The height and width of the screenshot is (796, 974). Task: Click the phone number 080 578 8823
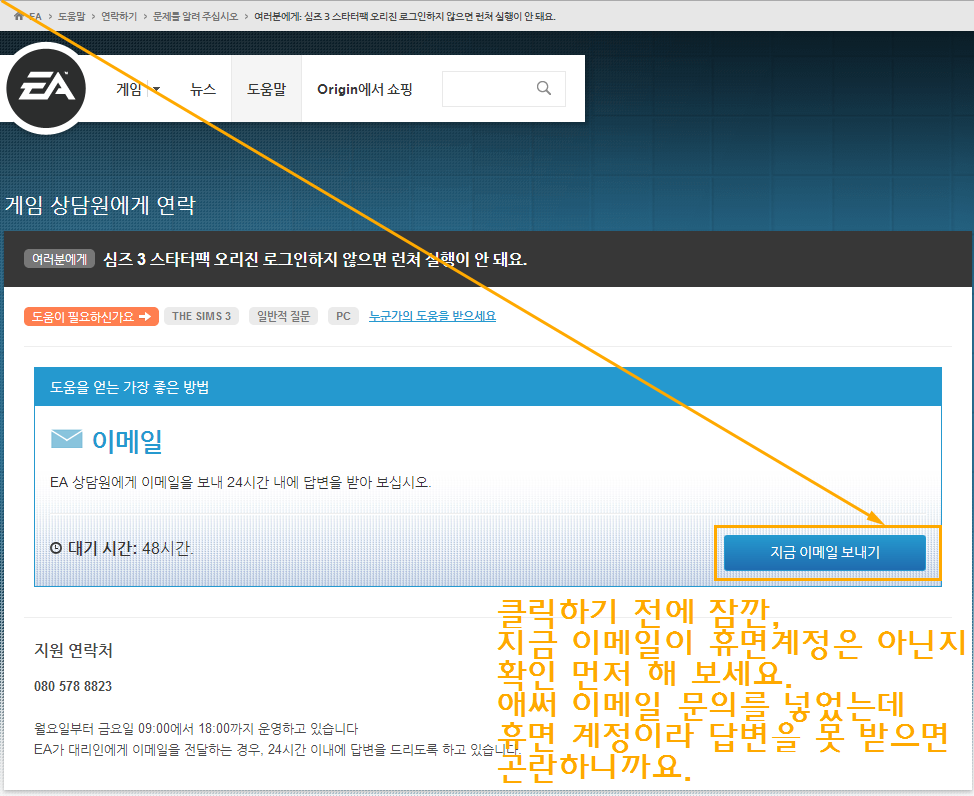[x=73, y=686]
